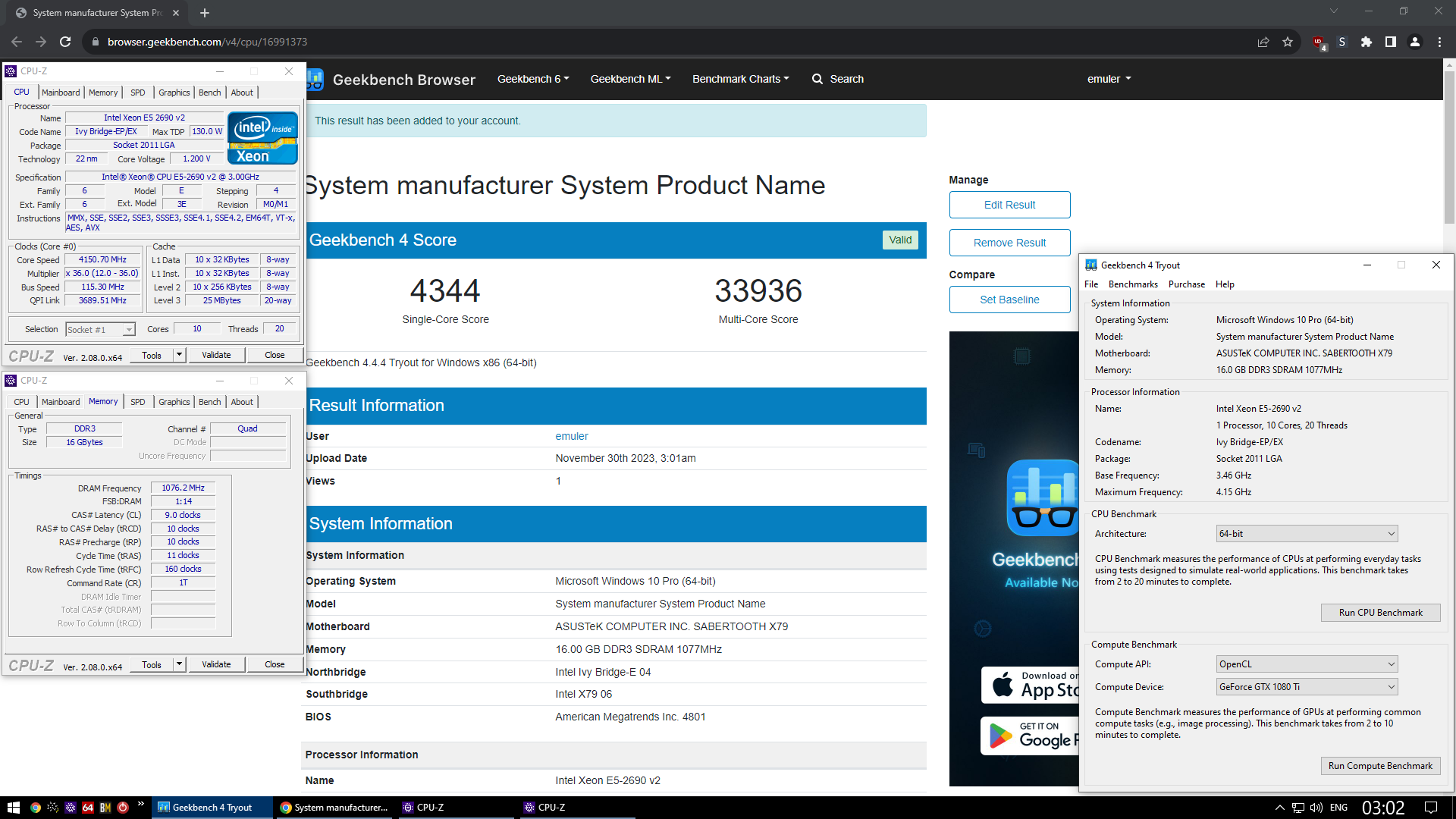Open the emuler user profile link

click(x=572, y=436)
